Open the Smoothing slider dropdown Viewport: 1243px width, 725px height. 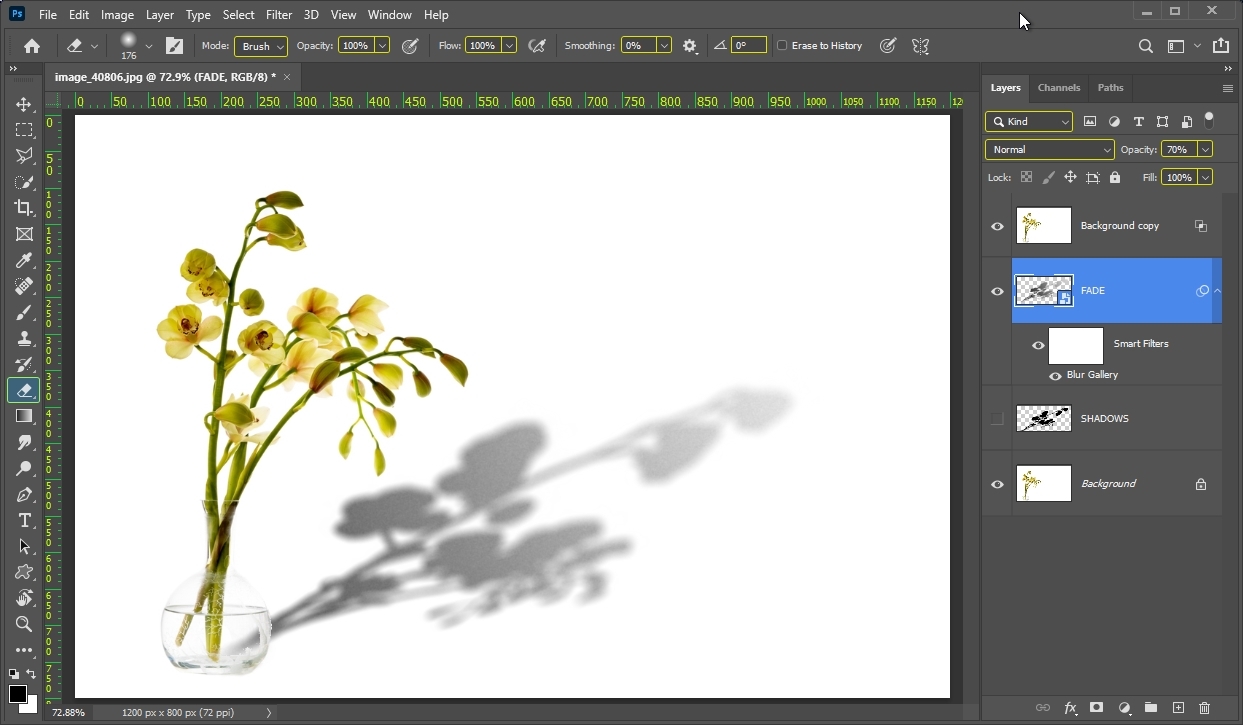664,46
